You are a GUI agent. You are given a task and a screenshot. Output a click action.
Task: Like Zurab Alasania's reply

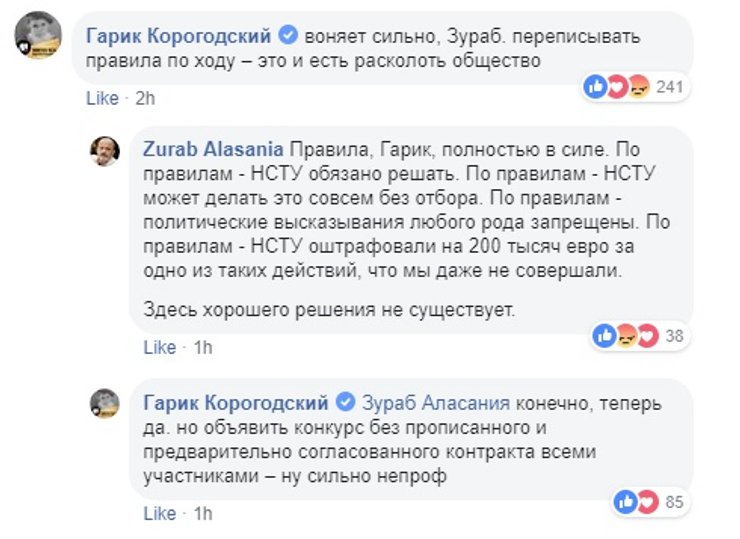coord(159,347)
